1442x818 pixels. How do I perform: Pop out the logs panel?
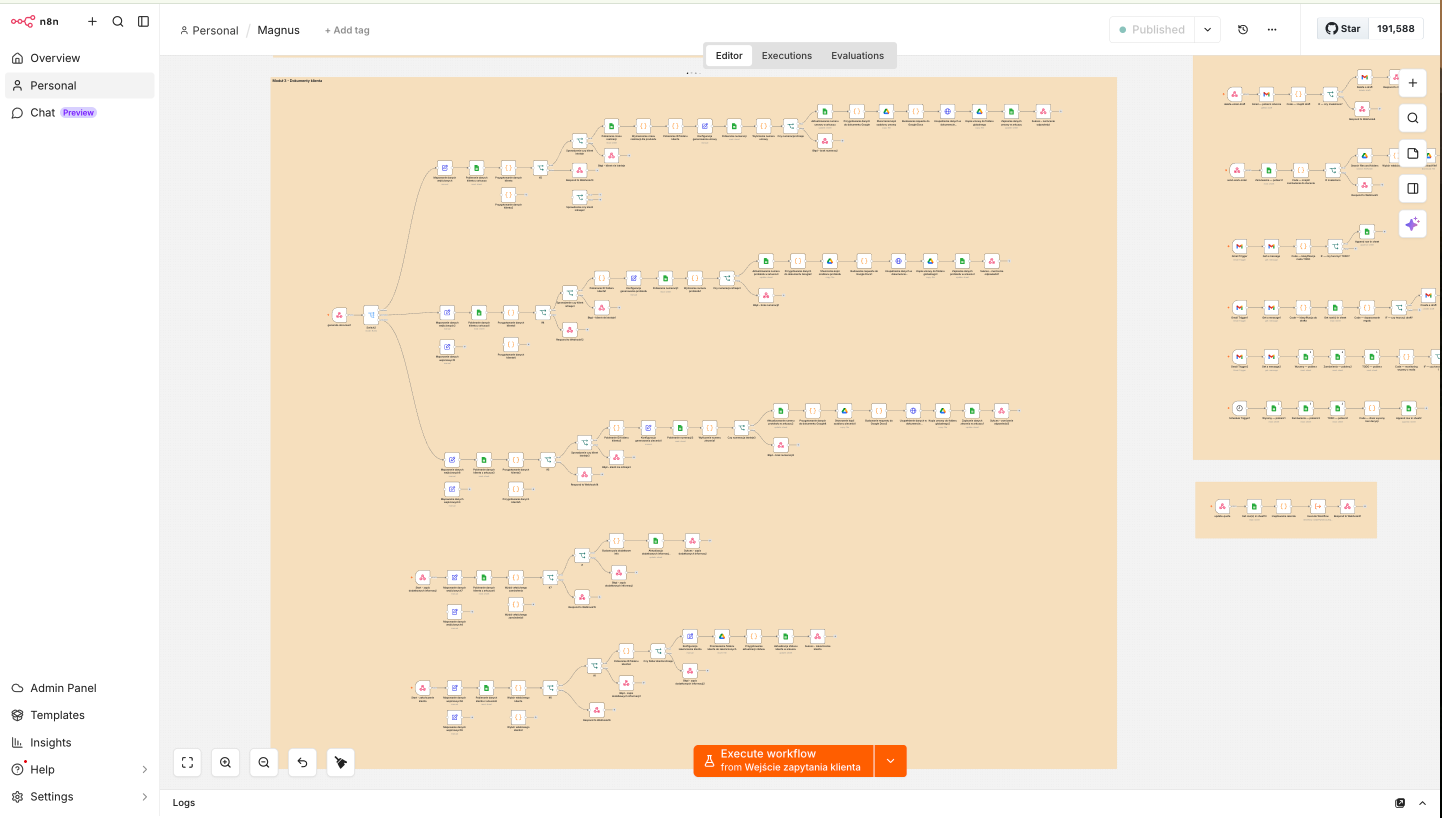coord(1400,803)
